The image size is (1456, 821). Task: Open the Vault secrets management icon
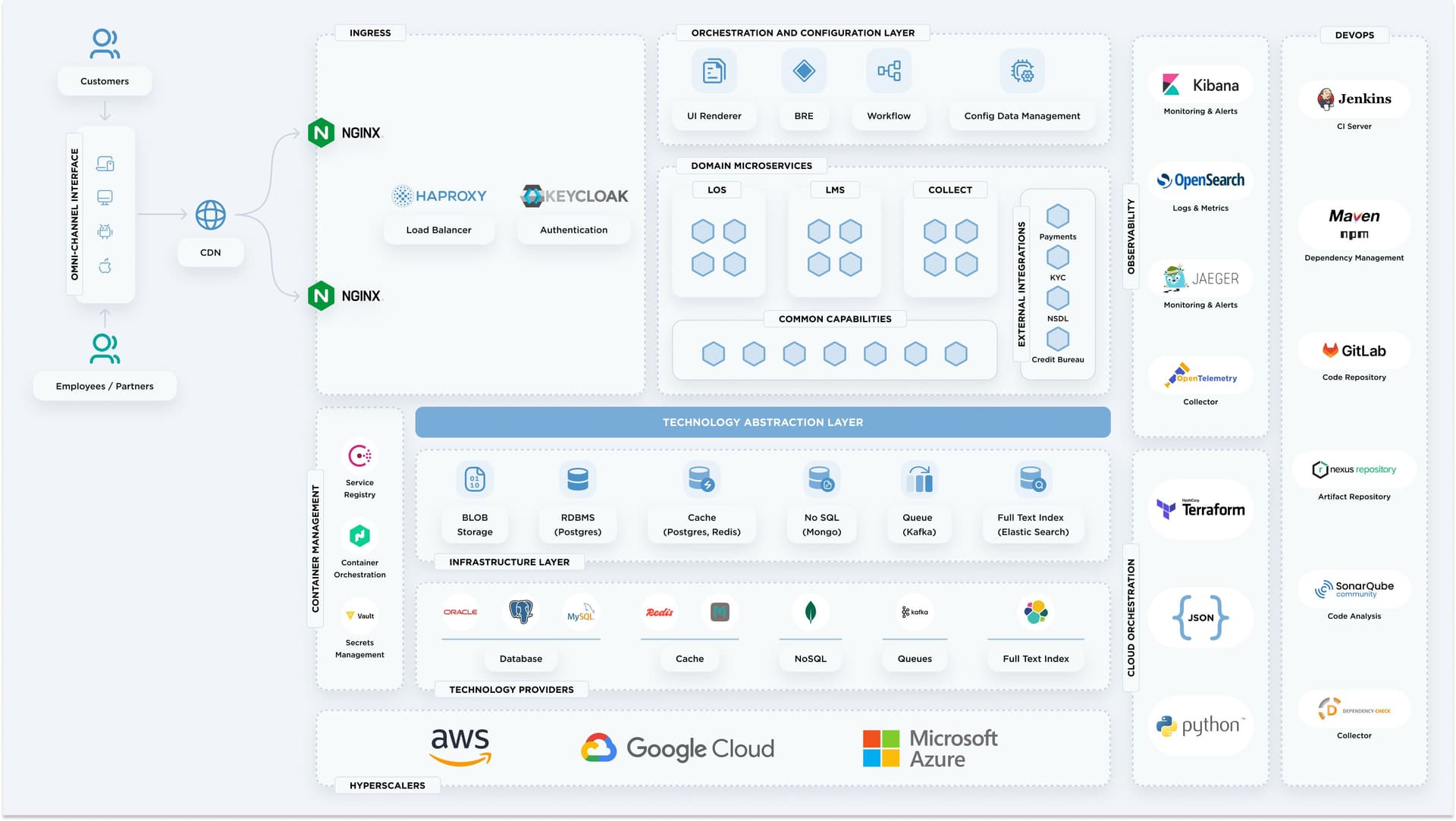pos(359,615)
